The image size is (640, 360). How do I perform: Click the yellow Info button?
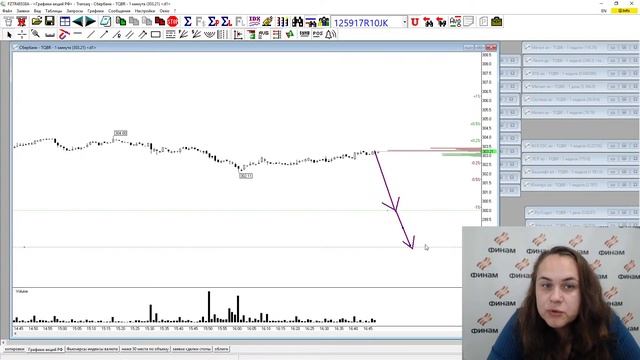pyautogui.click(x=624, y=11)
